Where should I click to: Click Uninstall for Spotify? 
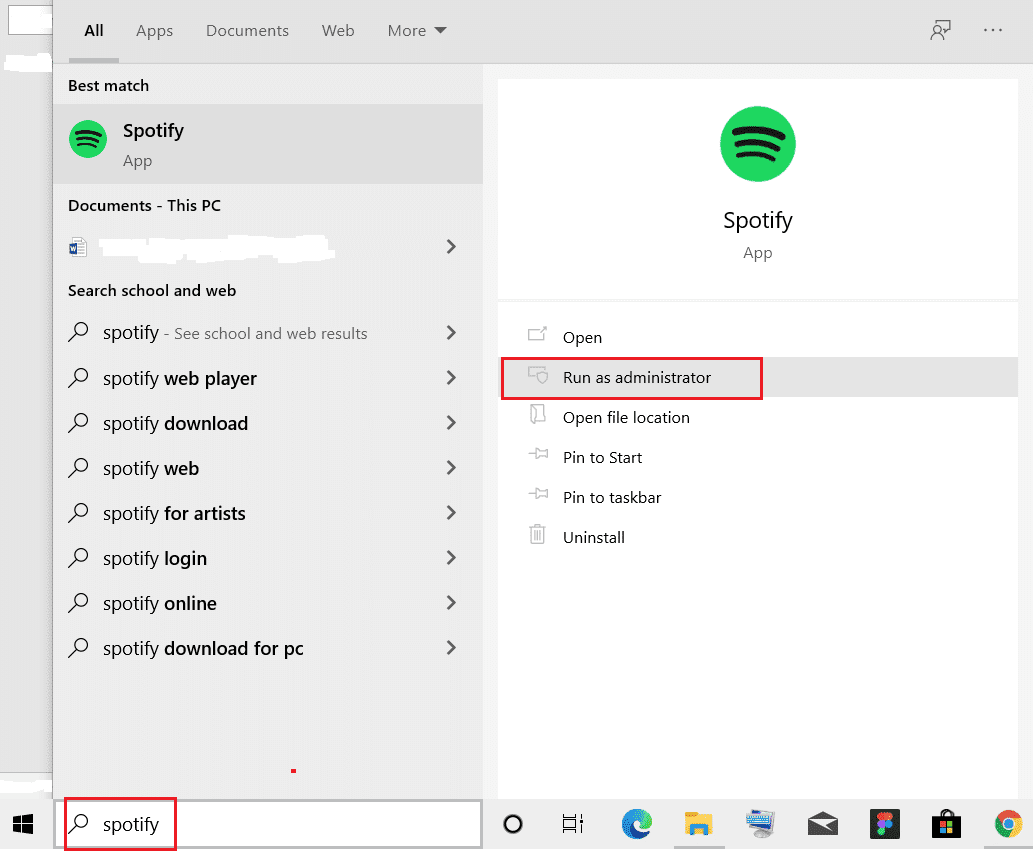594,537
